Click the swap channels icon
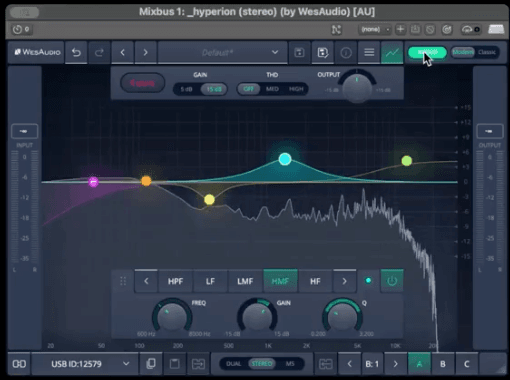 (198, 364)
